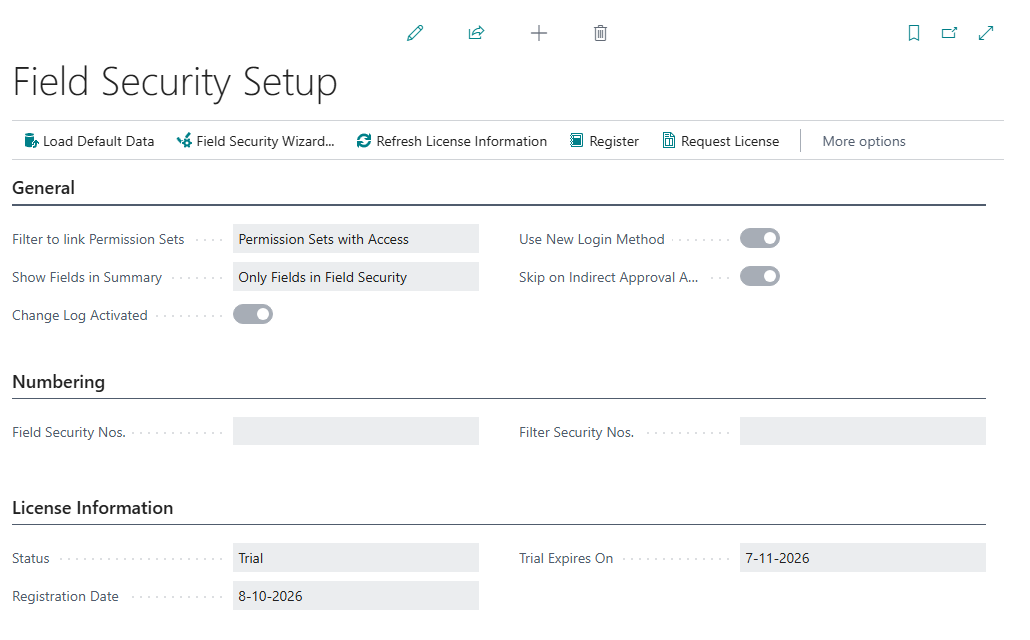
Task: Open Show Fields in Summary field
Action: [356, 277]
